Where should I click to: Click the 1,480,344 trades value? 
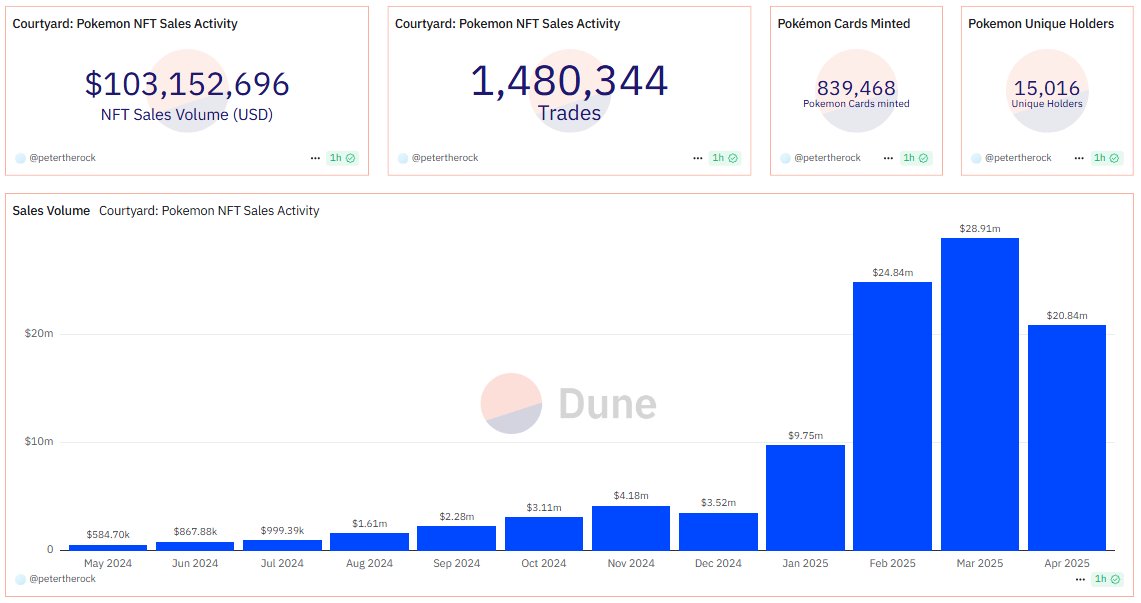[x=569, y=81]
